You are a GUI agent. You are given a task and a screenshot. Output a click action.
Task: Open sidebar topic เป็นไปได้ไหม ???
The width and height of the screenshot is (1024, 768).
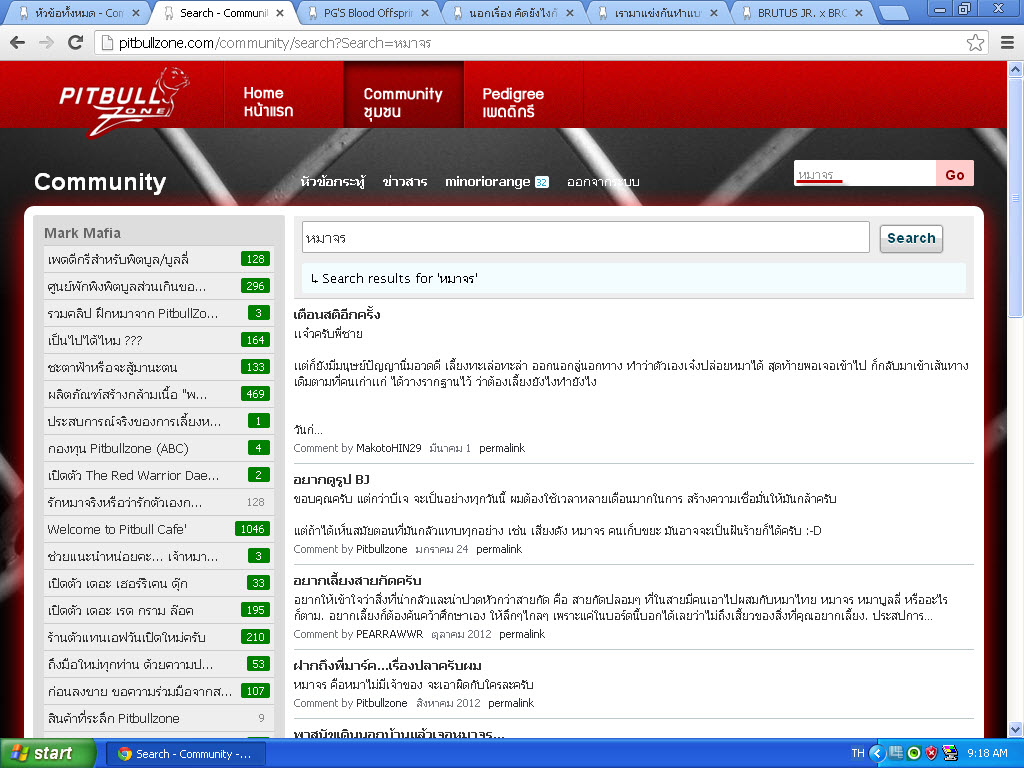[95, 340]
